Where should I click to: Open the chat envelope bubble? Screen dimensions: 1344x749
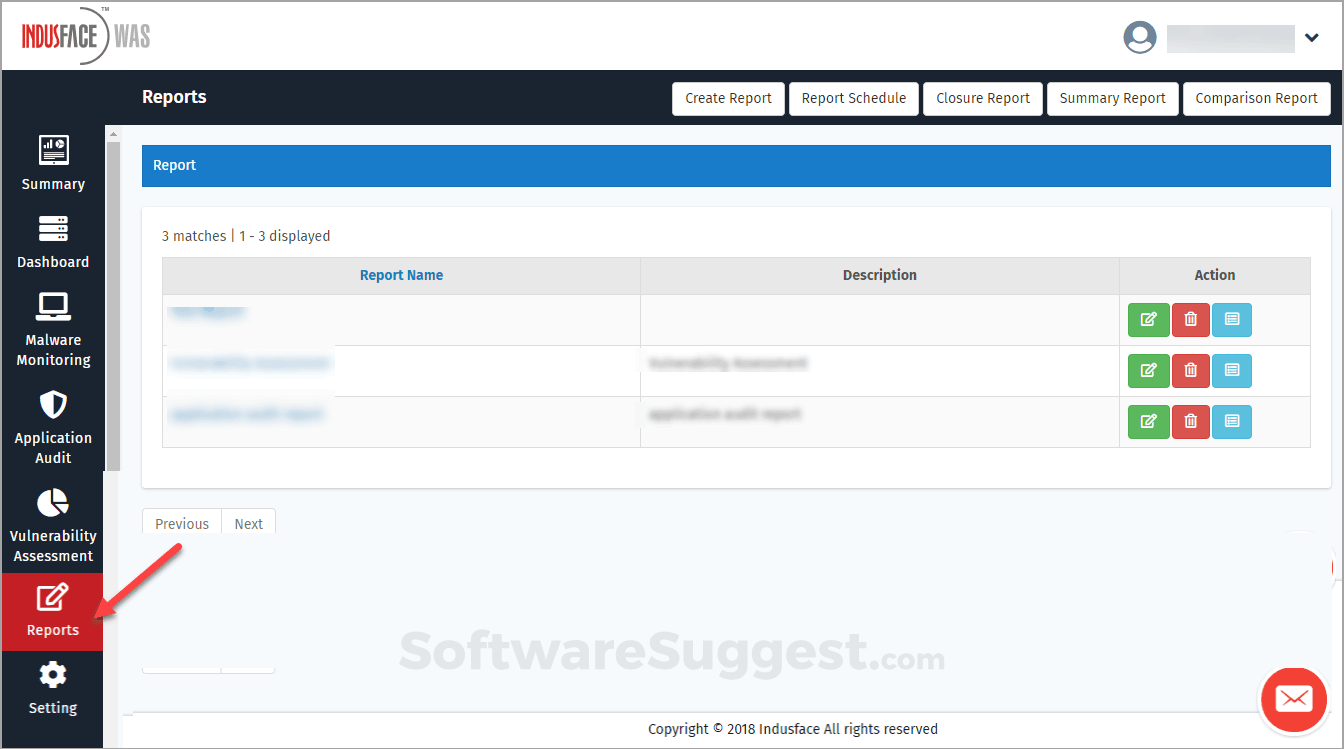(x=1294, y=699)
